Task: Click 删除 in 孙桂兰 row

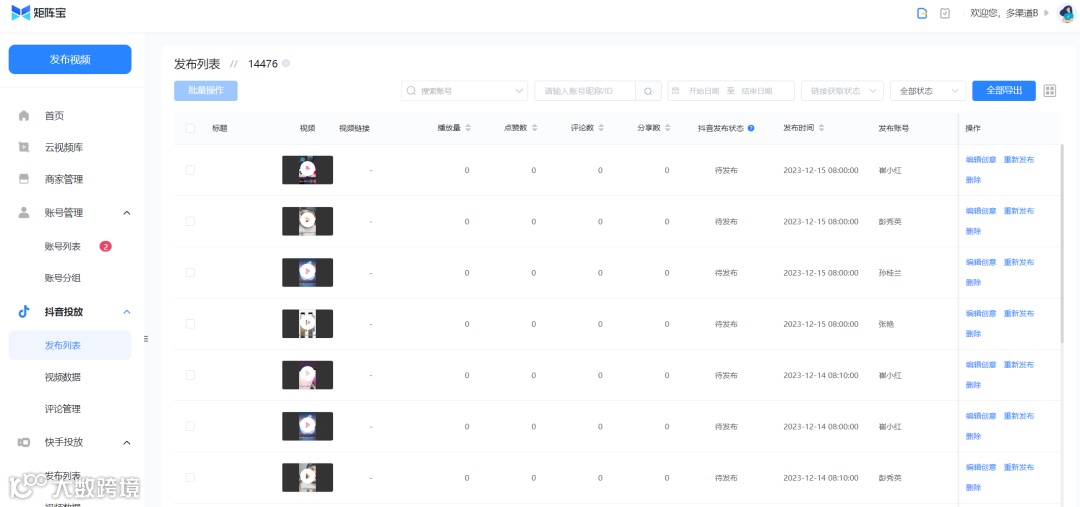Action: pyautogui.click(x=973, y=282)
